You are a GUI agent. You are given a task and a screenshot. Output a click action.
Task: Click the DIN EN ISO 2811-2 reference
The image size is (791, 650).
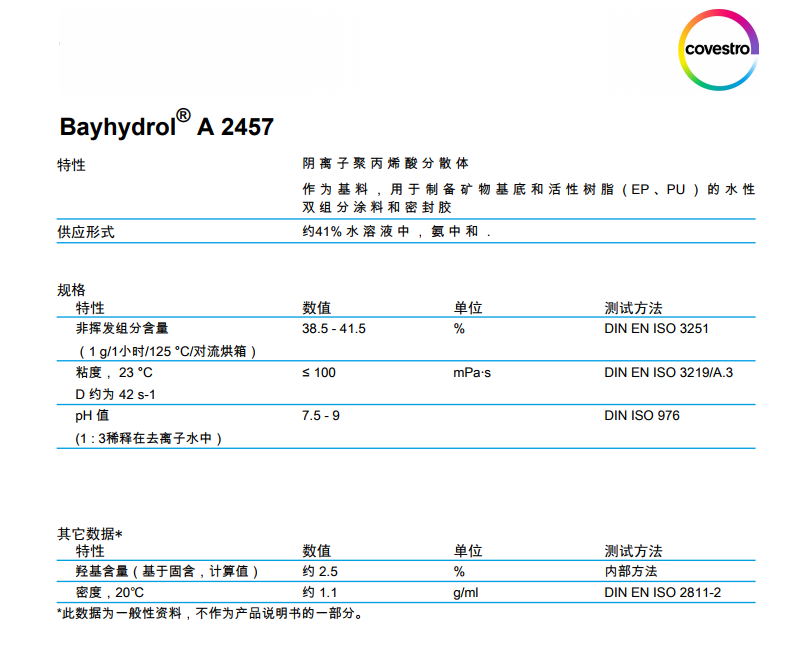point(662,592)
